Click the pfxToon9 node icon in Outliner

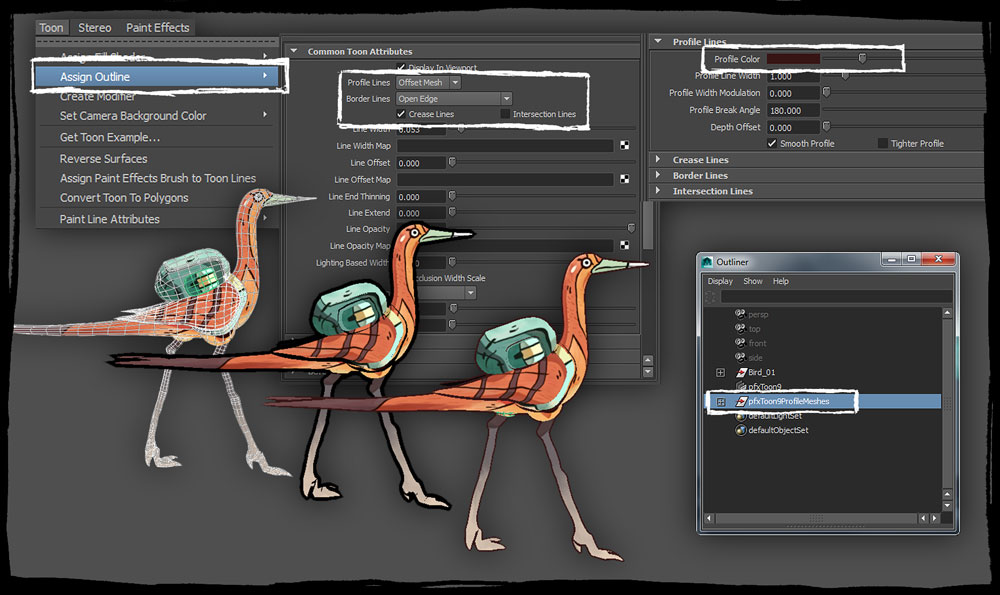pos(741,386)
